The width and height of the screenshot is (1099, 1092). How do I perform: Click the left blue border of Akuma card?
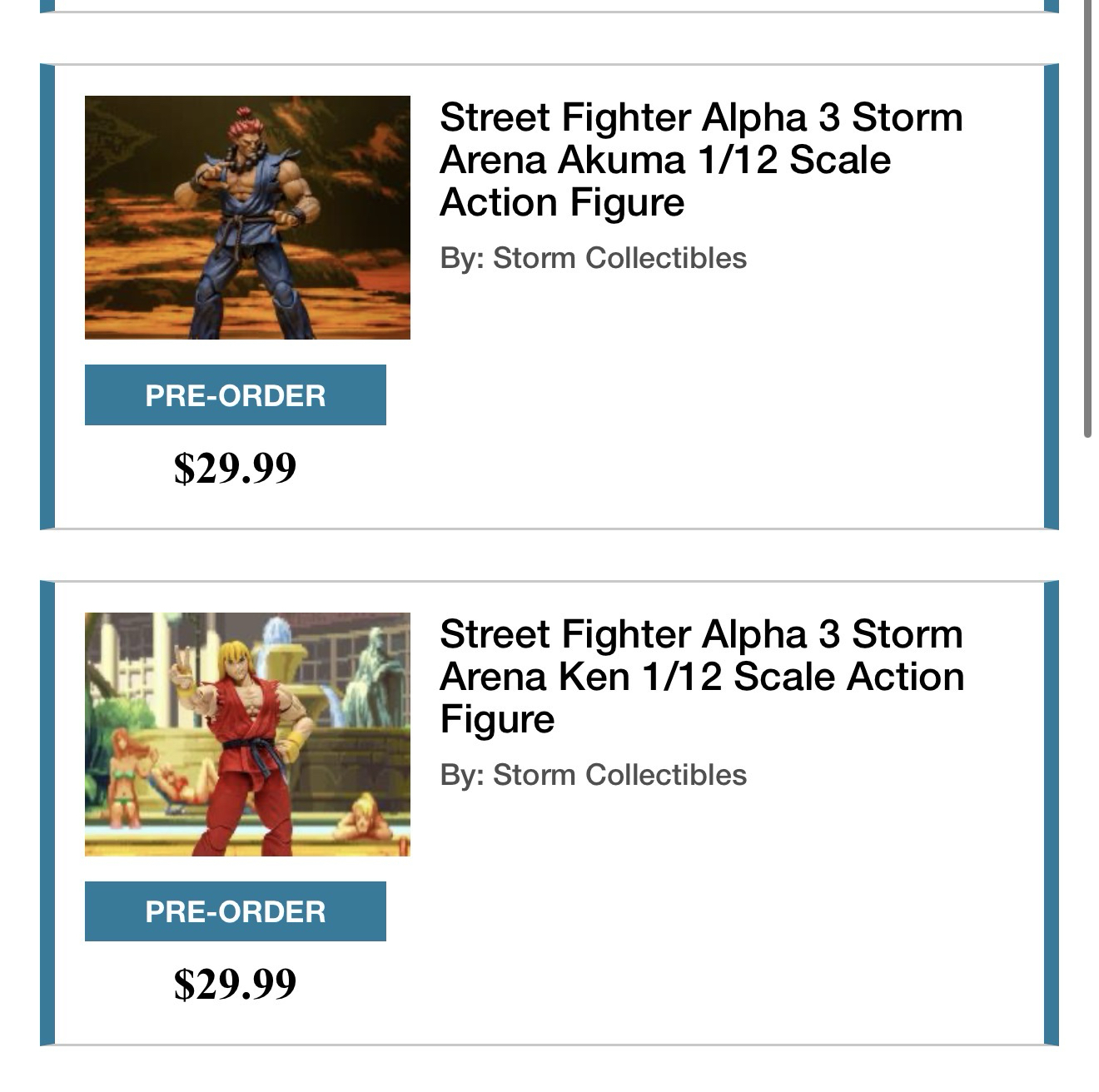47,296
